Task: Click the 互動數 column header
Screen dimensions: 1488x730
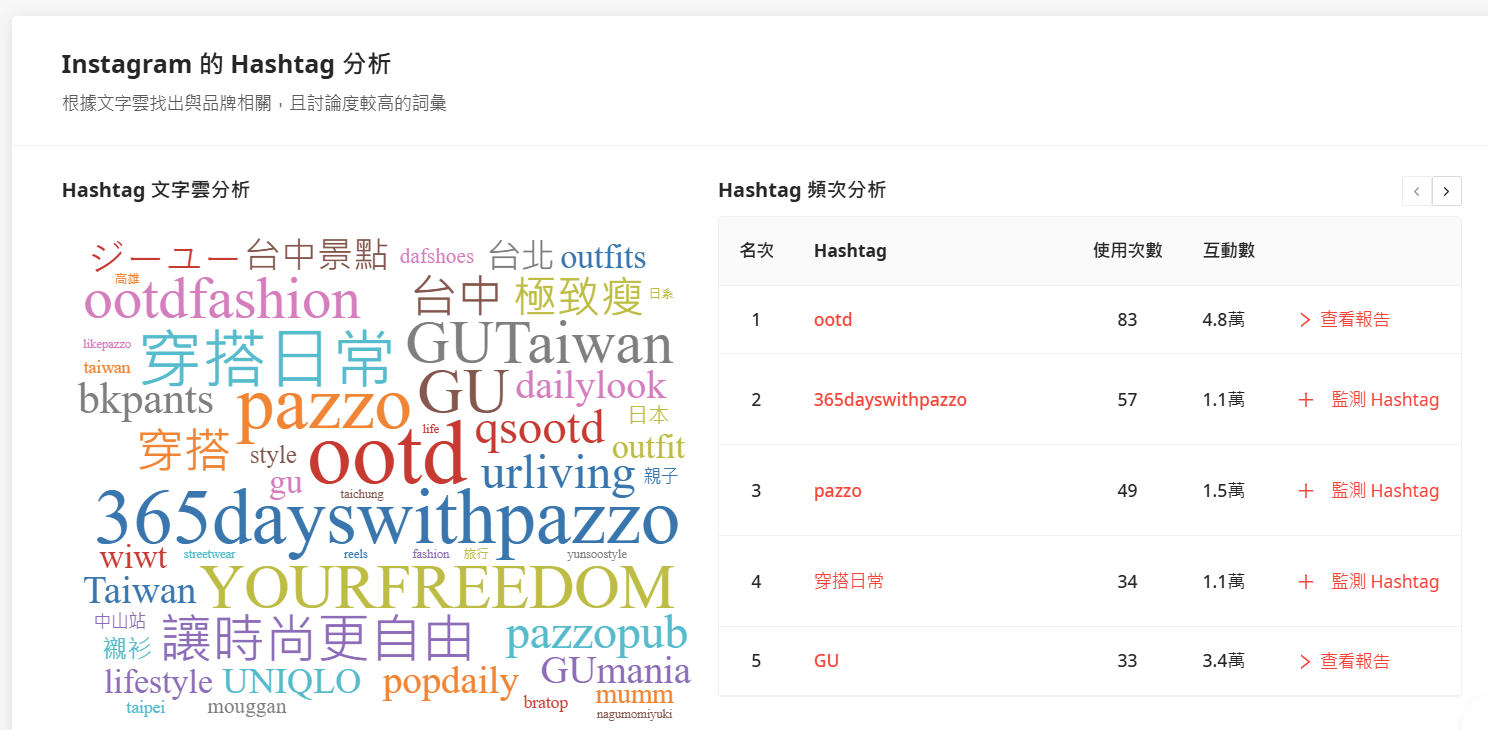Action: [x=1229, y=250]
